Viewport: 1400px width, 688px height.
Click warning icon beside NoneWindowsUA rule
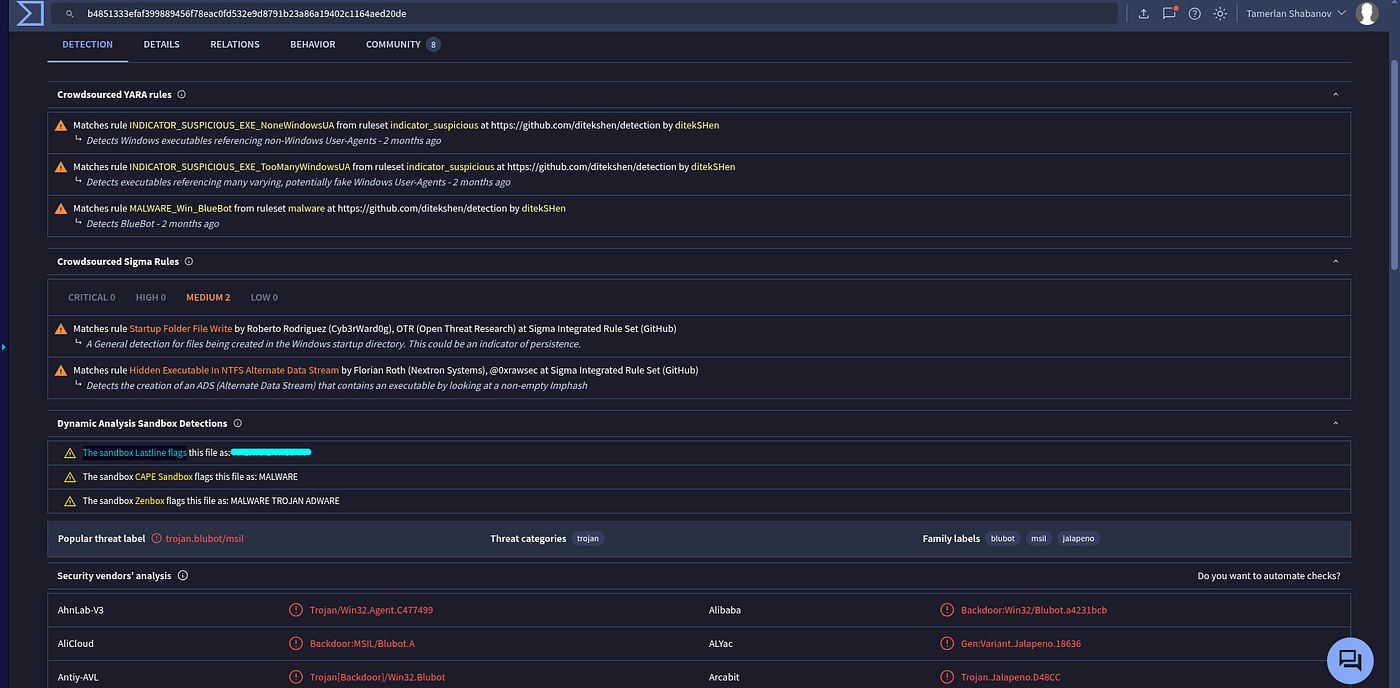[x=61, y=126]
